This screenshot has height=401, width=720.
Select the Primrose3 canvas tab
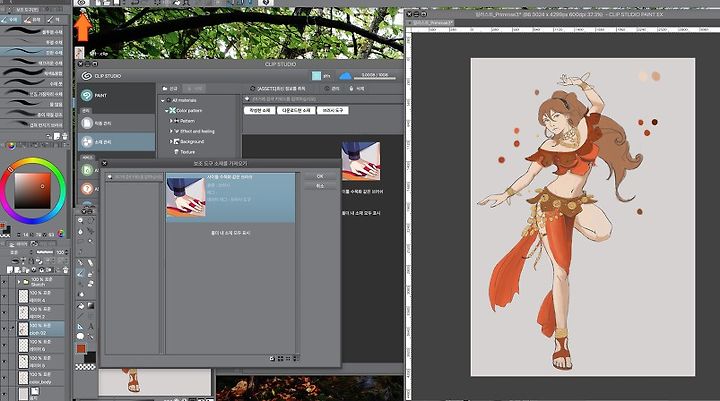[x=430, y=23]
